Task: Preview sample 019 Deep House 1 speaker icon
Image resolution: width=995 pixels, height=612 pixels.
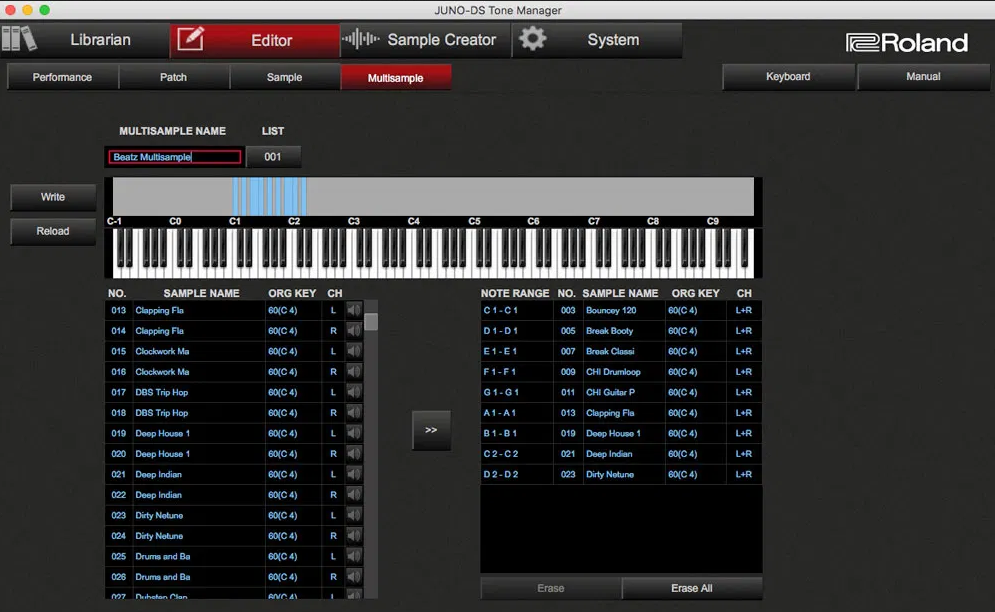Action: [354, 434]
